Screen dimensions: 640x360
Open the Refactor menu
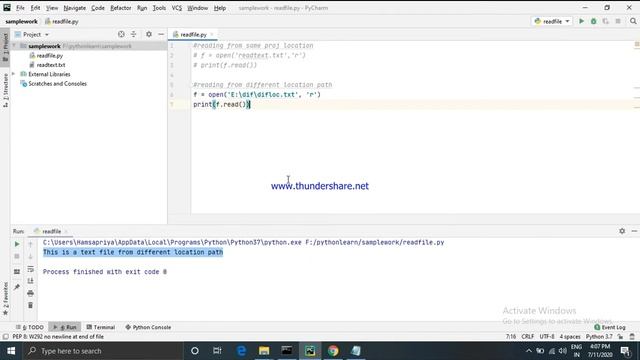pyautogui.click(x=120, y=8)
